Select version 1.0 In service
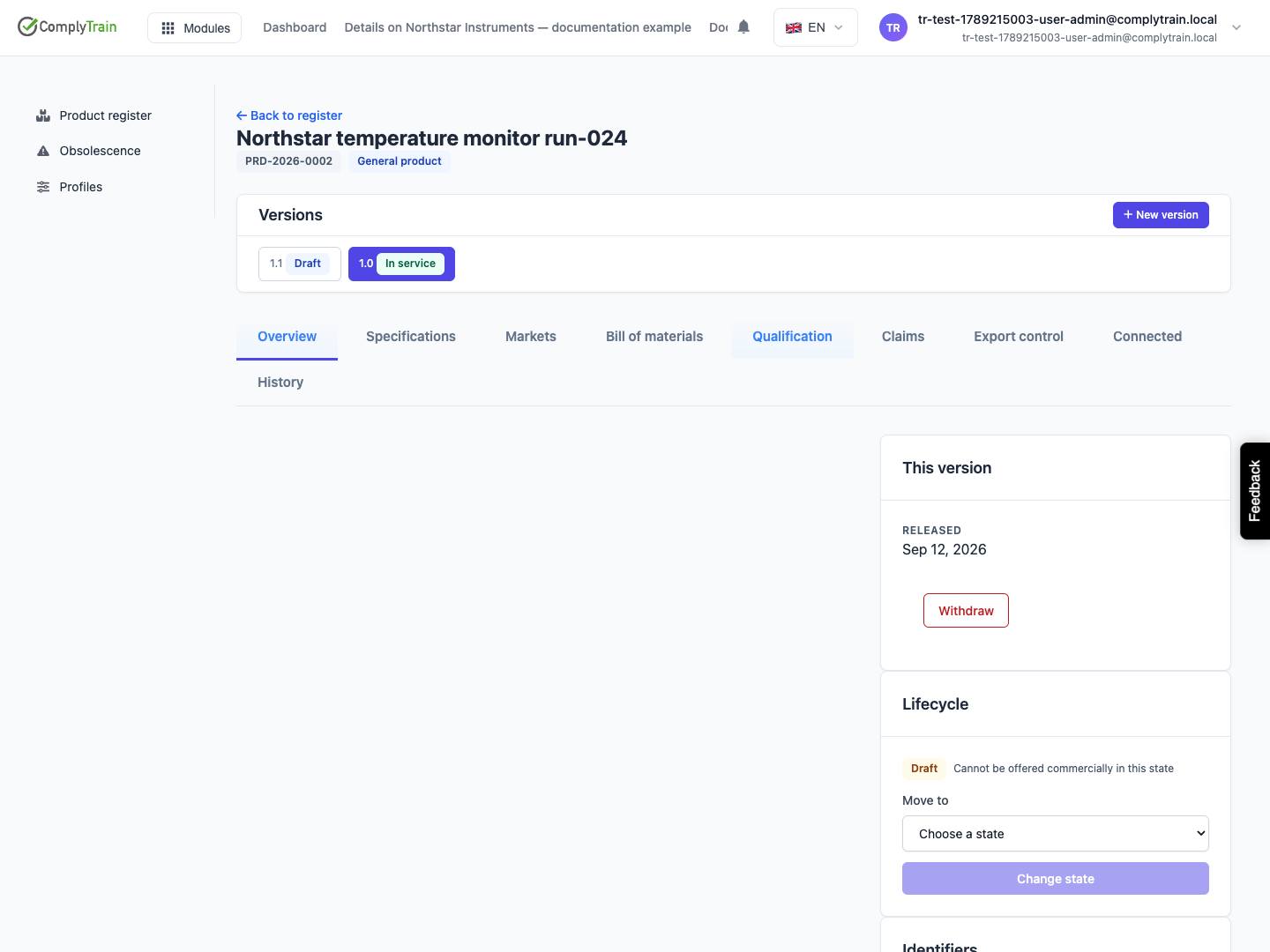1270x952 pixels. click(x=401, y=264)
